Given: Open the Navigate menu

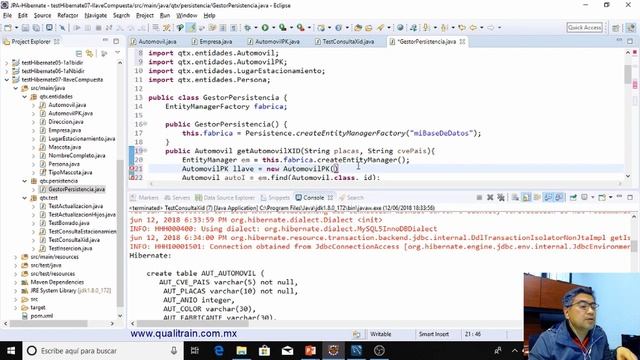Looking at the screenshot, I should pyautogui.click(x=96, y=16).
